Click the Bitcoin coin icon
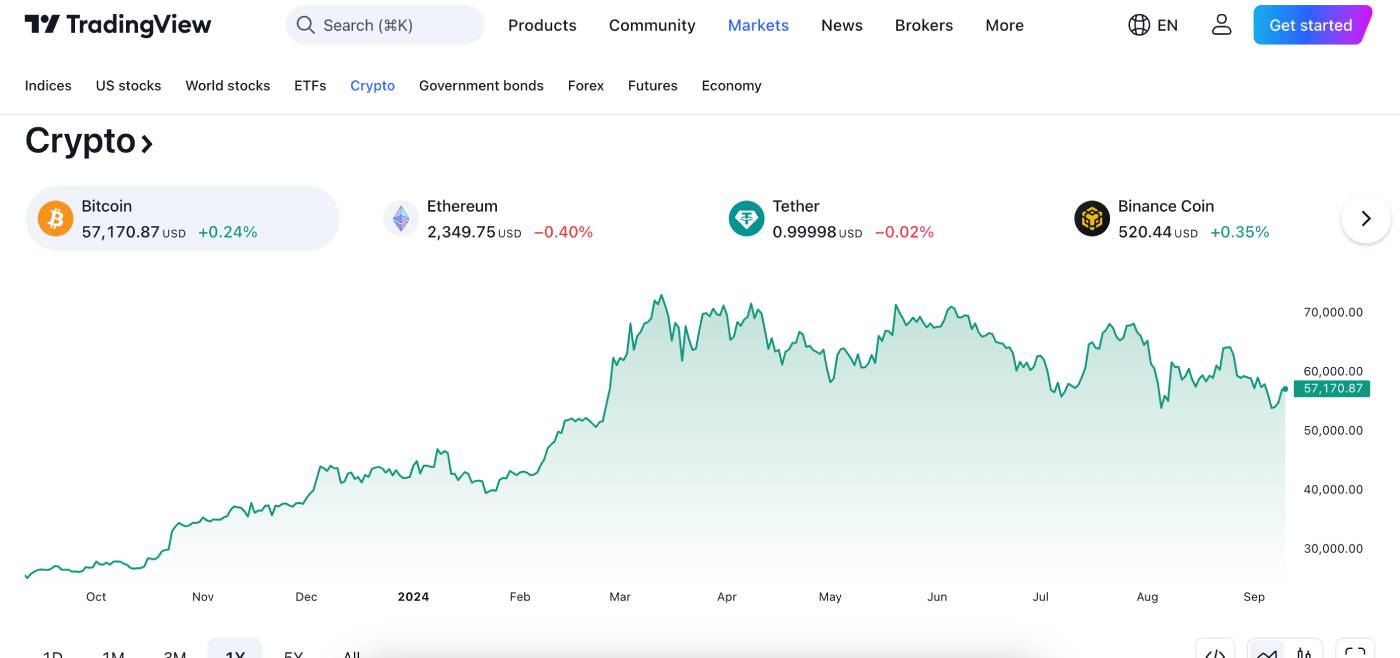Screen dimensions: 1400x658 pos(56,218)
